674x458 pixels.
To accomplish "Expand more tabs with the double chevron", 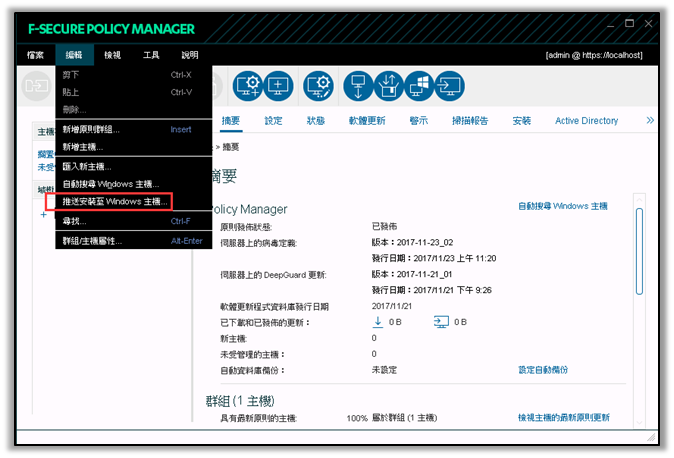I will coord(650,120).
